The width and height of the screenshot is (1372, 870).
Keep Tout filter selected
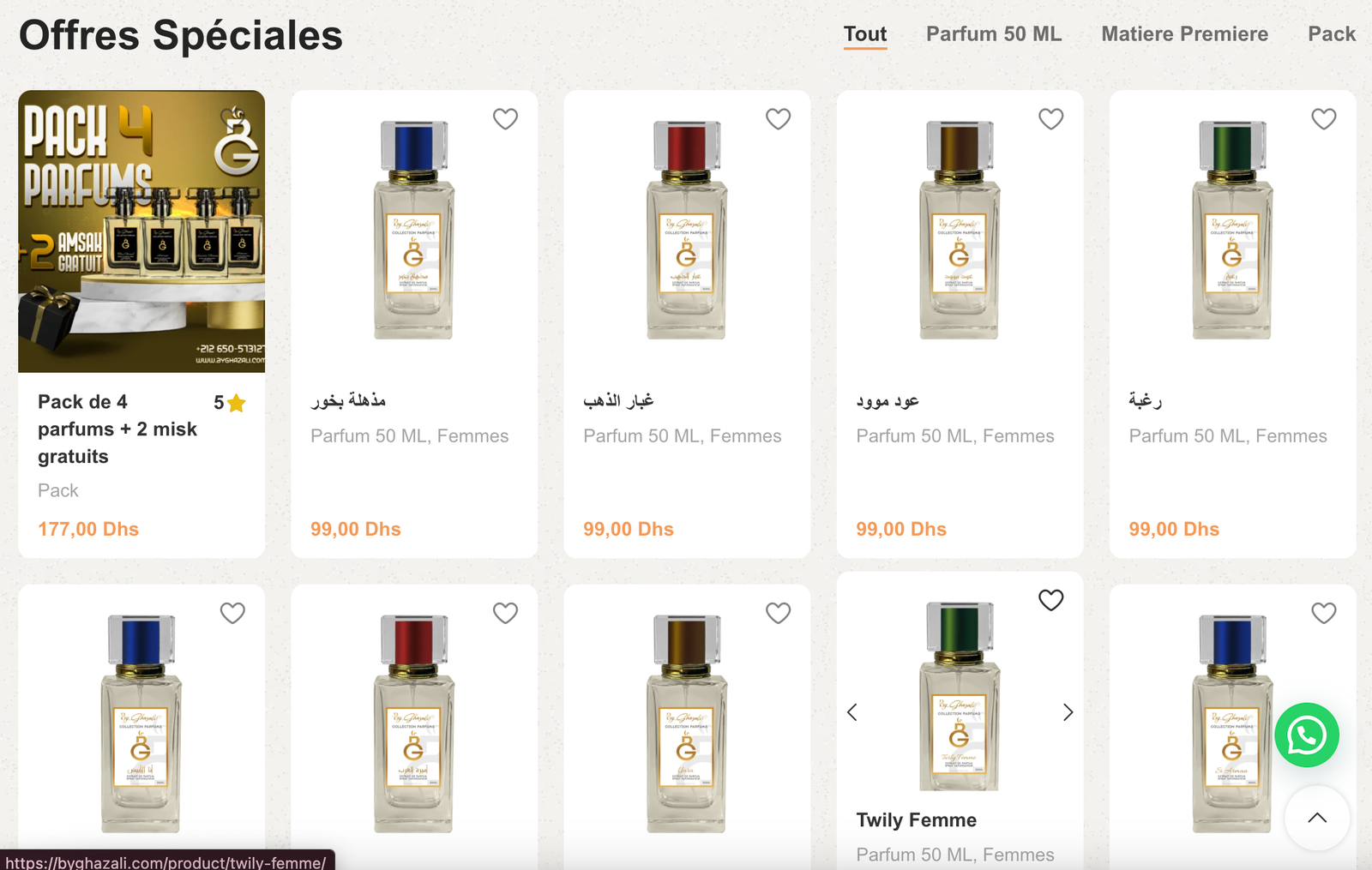[x=865, y=34]
